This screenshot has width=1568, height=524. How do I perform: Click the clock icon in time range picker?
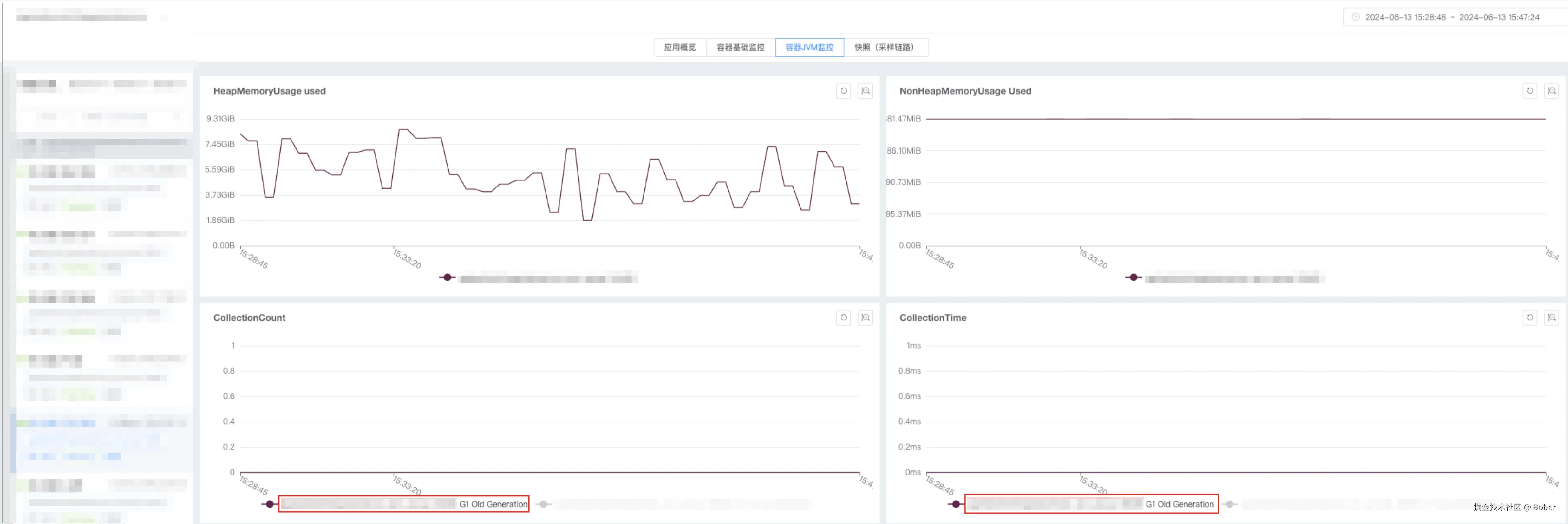coord(1355,17)
